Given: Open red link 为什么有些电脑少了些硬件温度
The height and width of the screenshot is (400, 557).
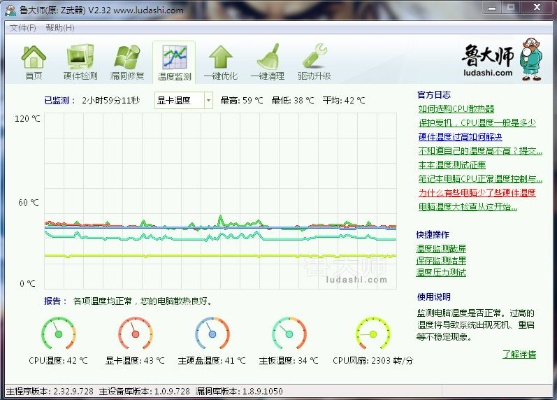Looking at the screenshot, I should [x=477, y=193].
